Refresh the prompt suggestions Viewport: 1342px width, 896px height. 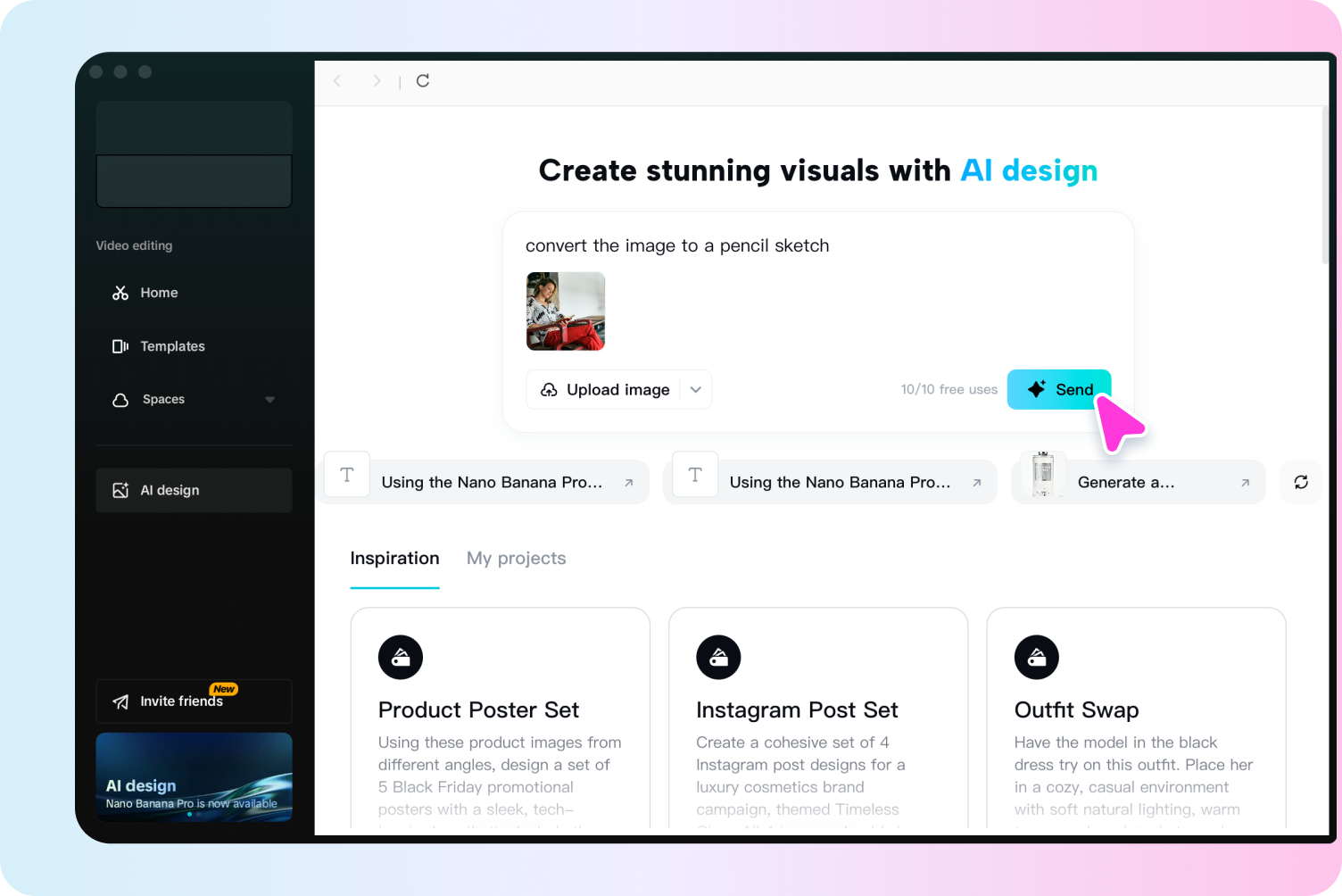point(1301,482)
